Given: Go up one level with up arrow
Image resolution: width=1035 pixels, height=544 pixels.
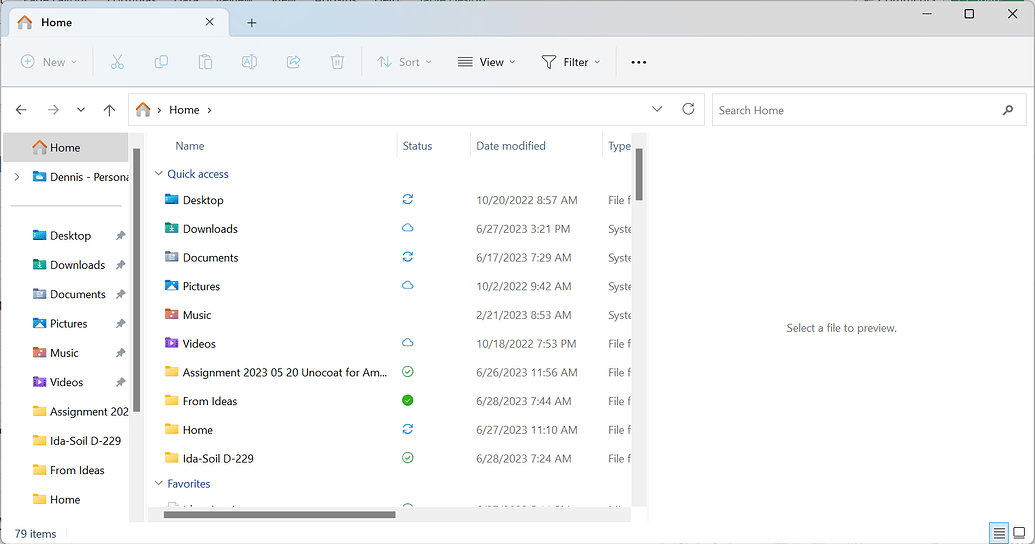Looking at the screenshot, I should [x=110, y=110].
